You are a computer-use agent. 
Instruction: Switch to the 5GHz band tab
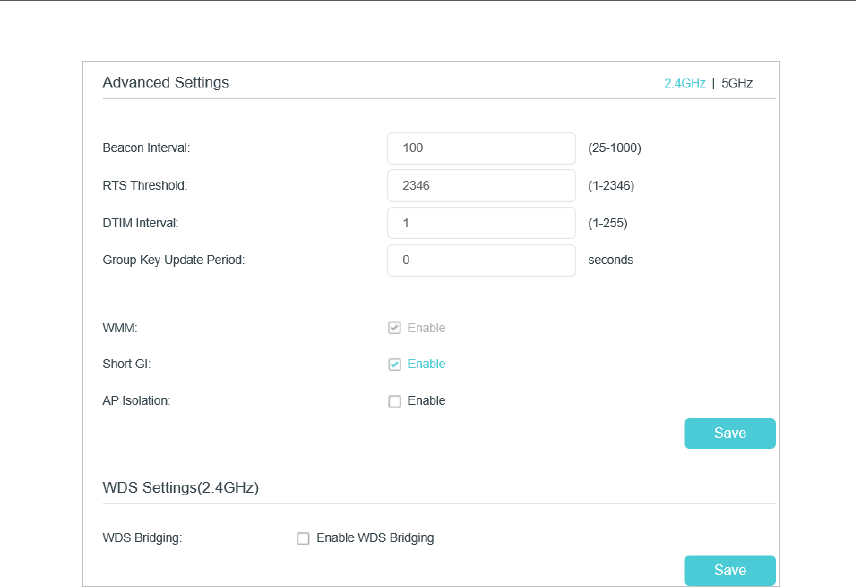[x=737, y=83]
